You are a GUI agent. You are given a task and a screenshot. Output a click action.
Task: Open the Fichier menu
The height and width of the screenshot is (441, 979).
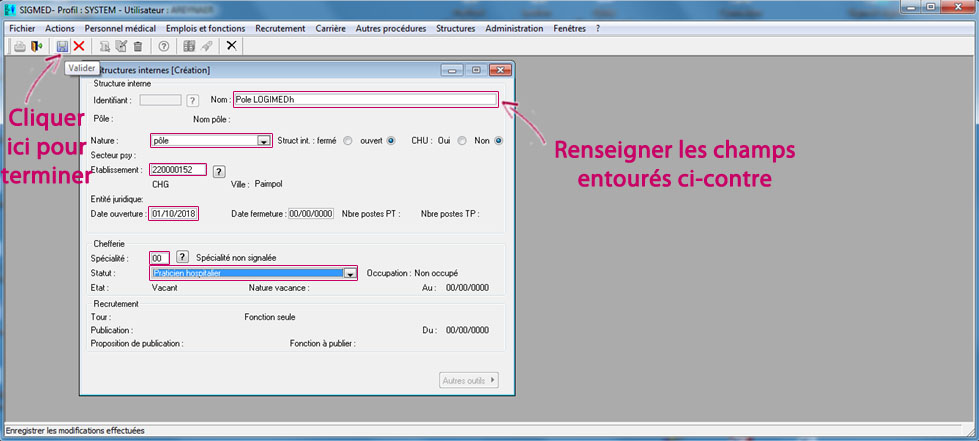[x=22, y=28]
